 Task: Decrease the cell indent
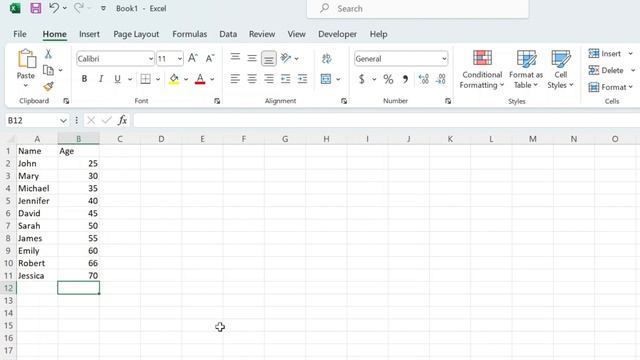[285, 79]
